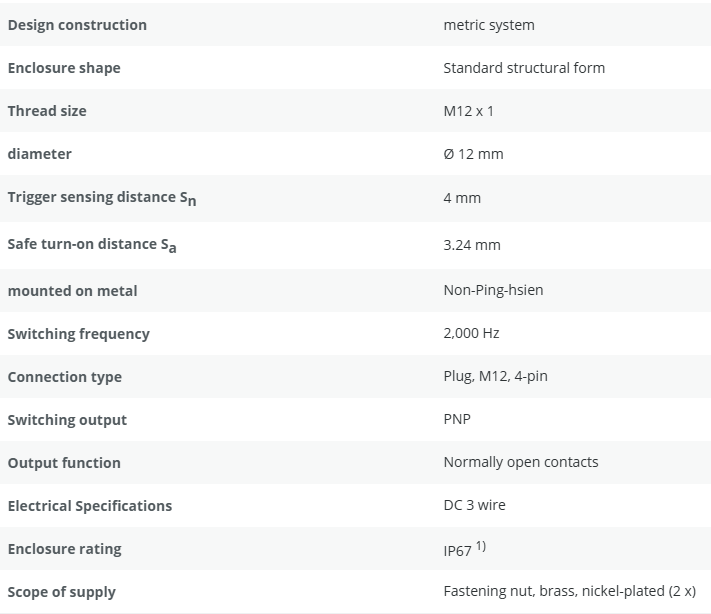
Task: Click the IP67 footnote 1) superscript
Action: point(481,546)
